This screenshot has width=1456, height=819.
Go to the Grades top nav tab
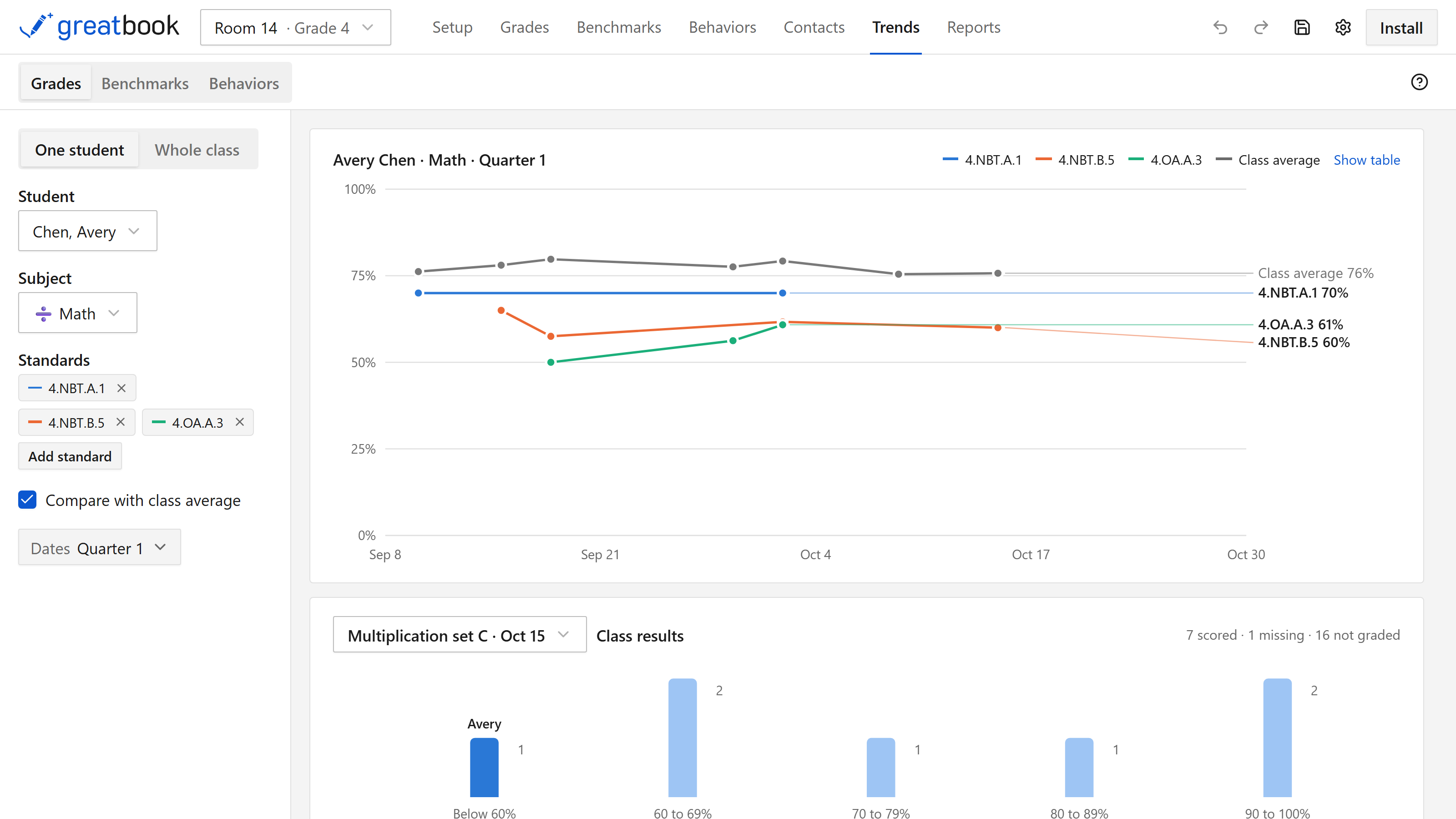(524, 27)
